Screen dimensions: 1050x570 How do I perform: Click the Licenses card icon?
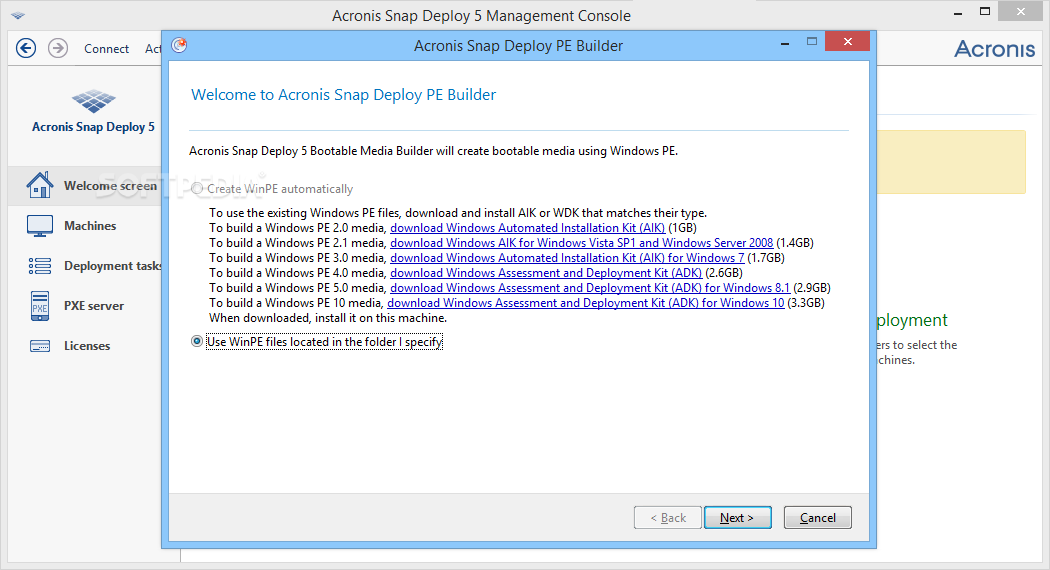pyautogui.click(x=40, y=346)
